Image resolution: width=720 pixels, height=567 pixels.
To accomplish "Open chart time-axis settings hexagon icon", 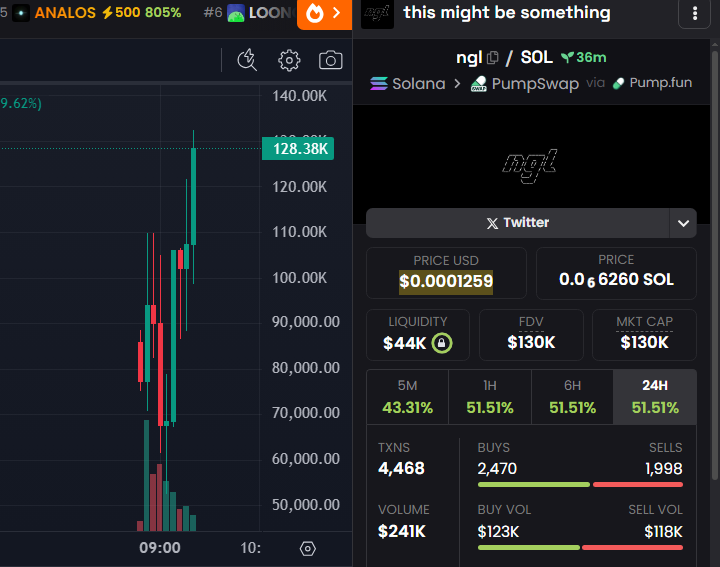I will (308, 548).
